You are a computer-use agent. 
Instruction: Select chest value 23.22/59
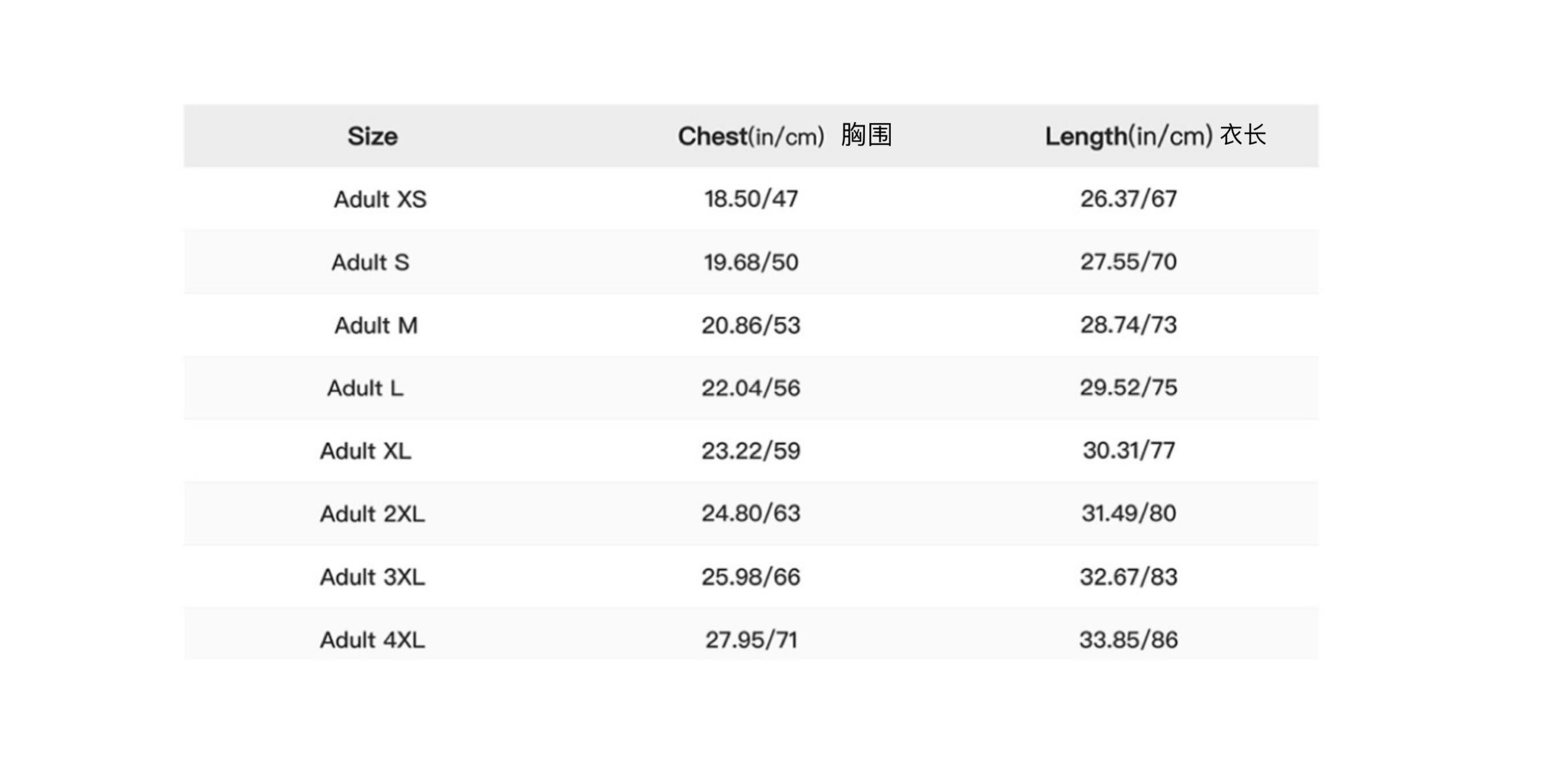pos(751,451)
